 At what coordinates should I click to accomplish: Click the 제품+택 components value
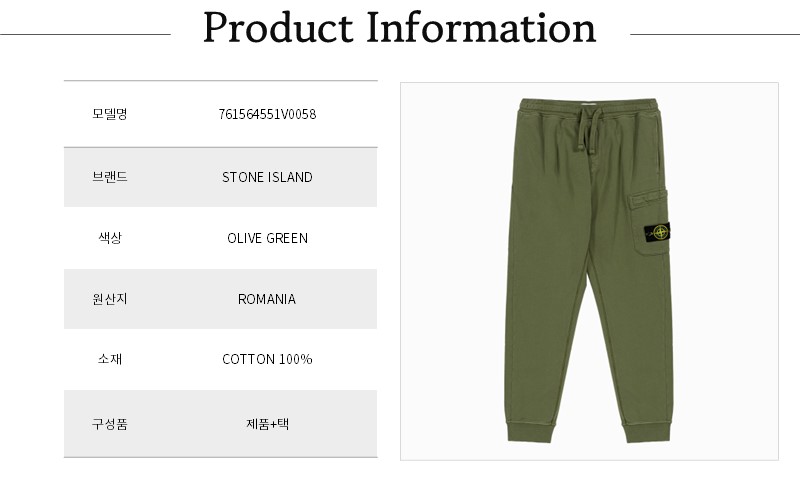click(x=267, y=423)
